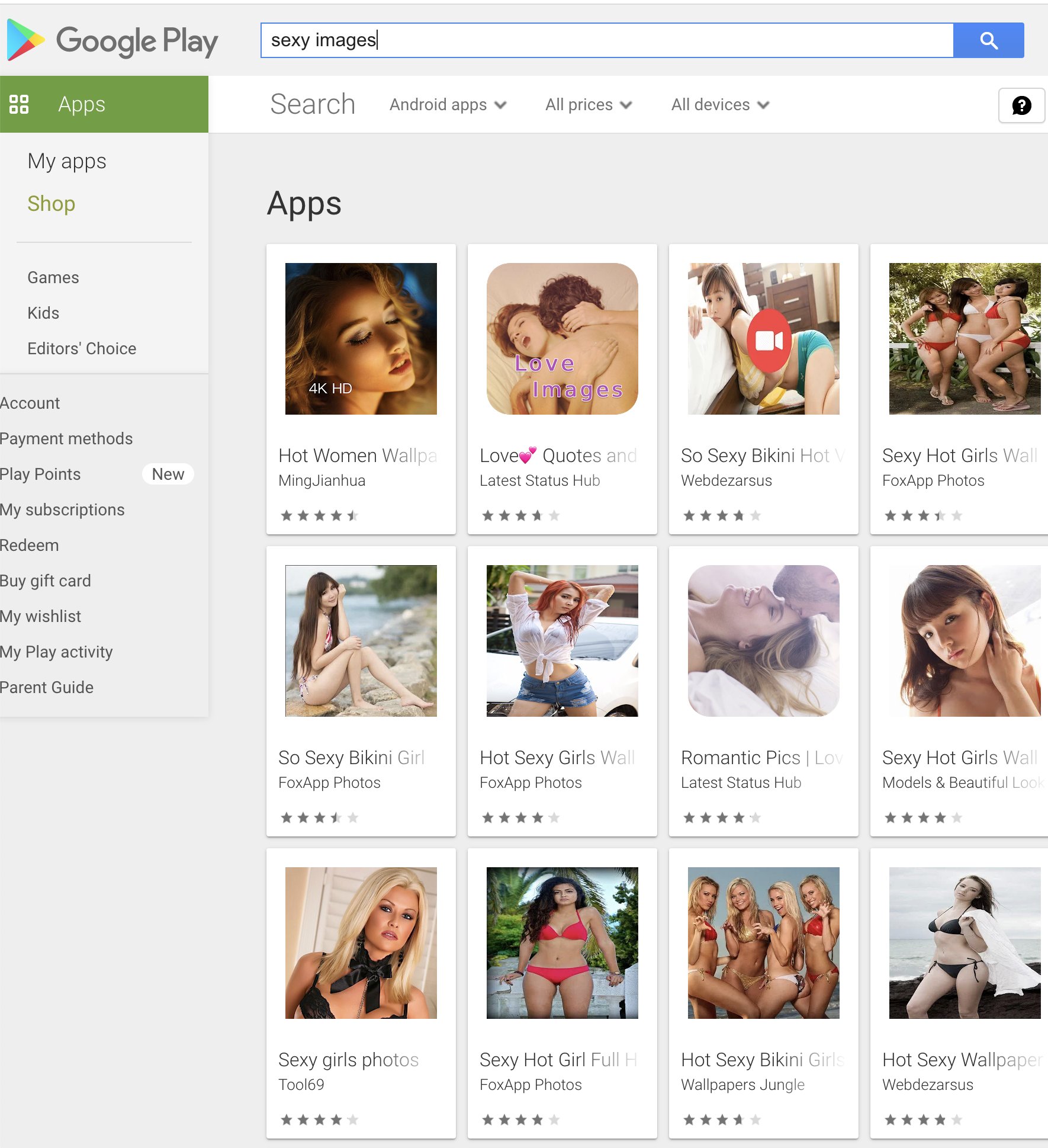The image size is (1048, 1148).
Task: Click star rating under Hot Women Wallpaper
Action: click(319, 515)
